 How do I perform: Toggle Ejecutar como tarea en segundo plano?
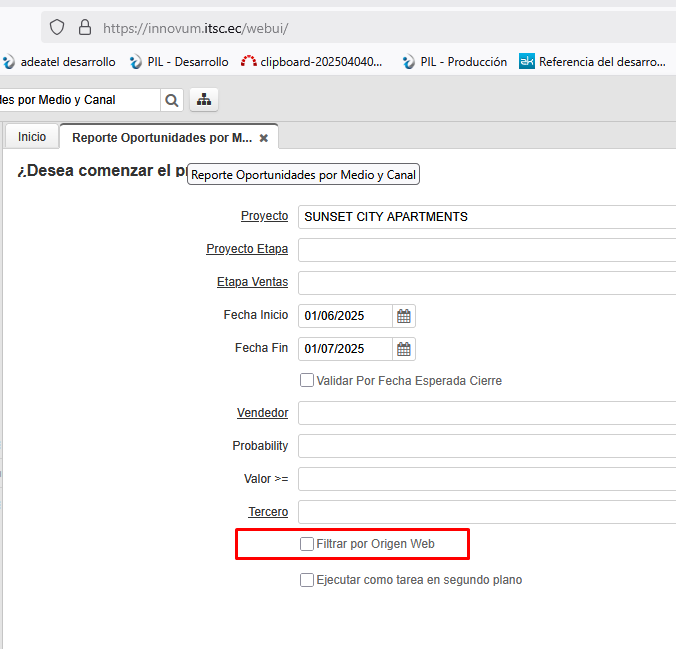(307, 580)
